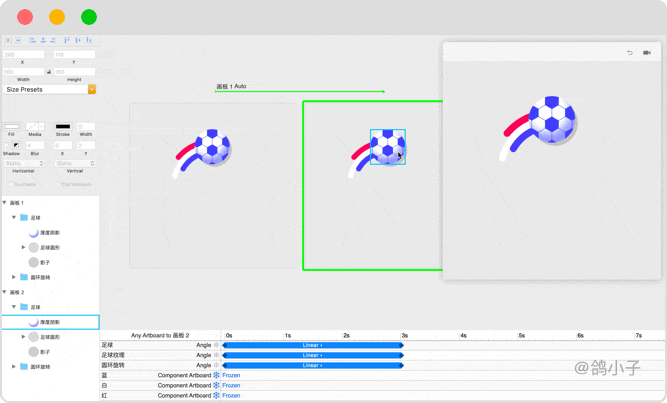The height and width of the screenshot is (403, 667).
Task: Open the Fill color swatch
Action: click(x=11, y=126)
